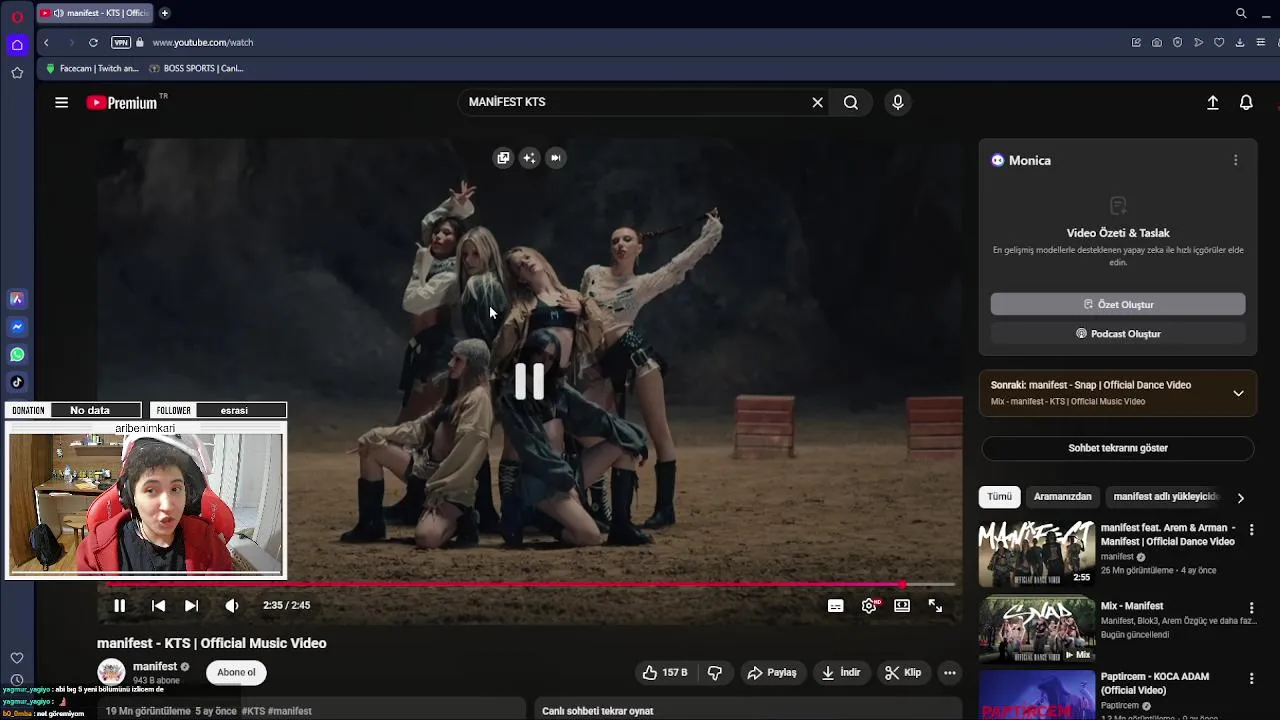The image size is (1280, 720).
Task: Take a snapshot with camera icon
Action: (1157, 43)
